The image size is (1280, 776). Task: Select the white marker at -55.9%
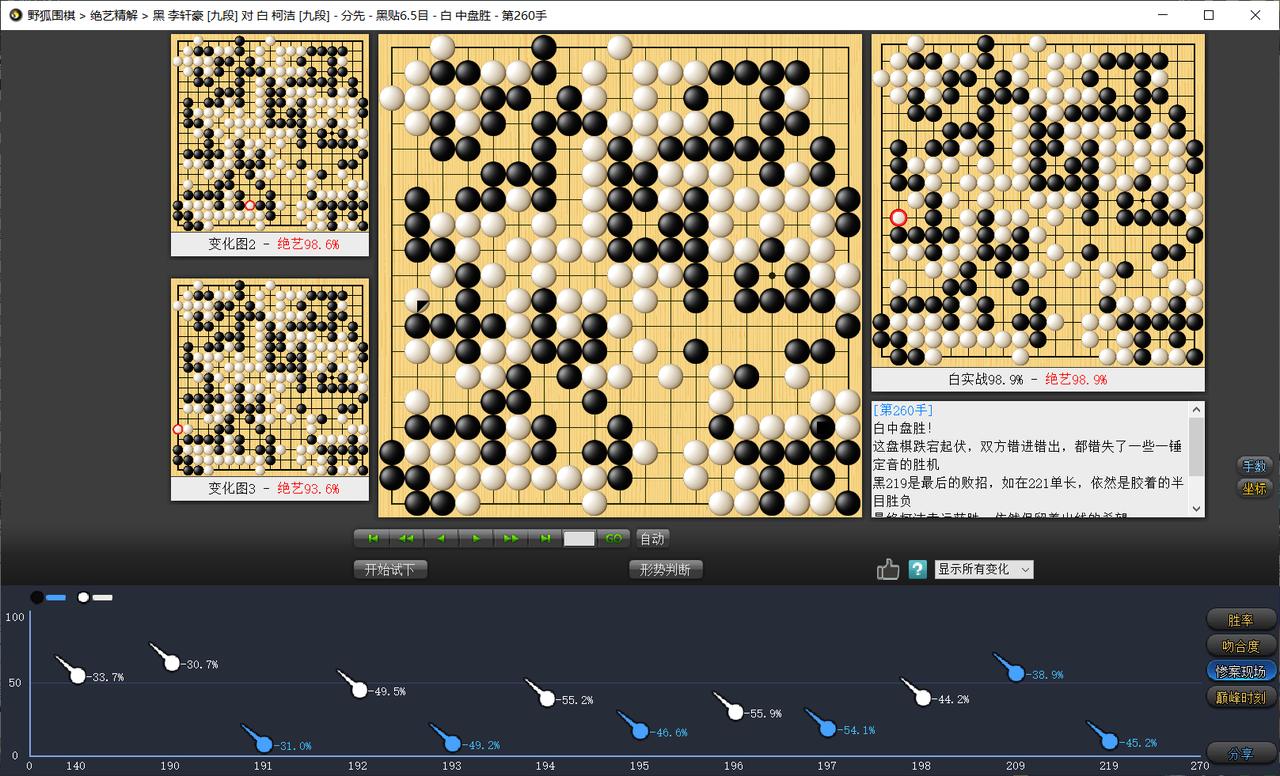pos(736,711)
